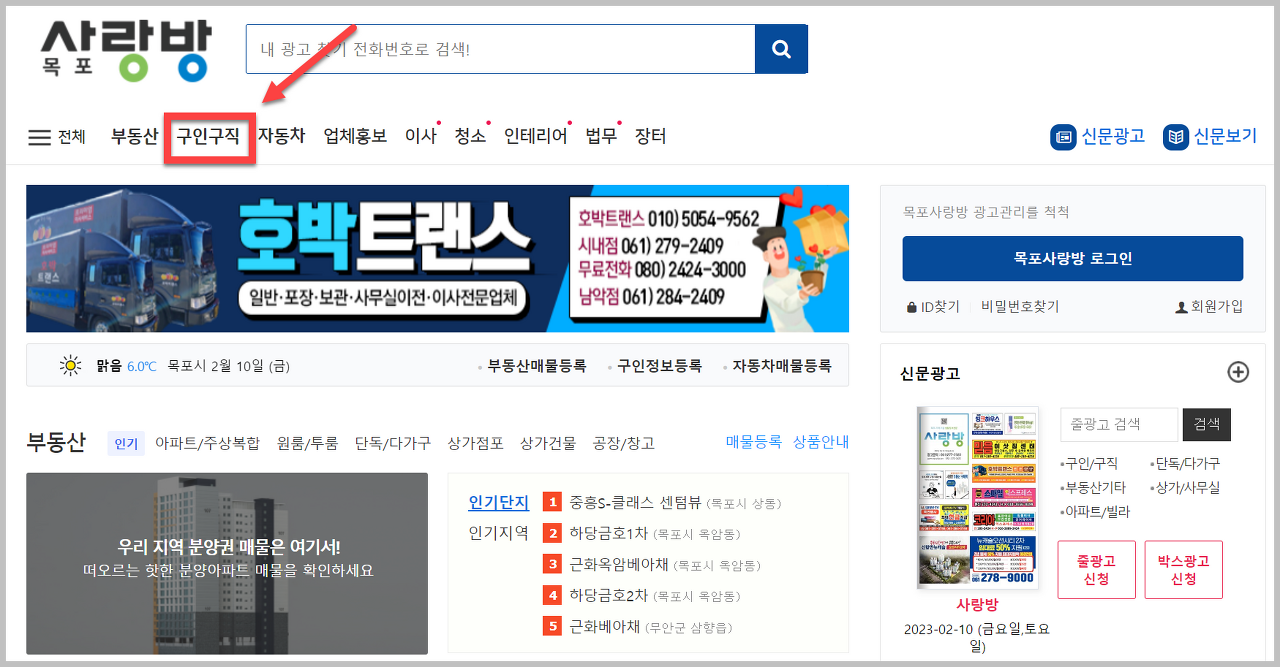The width and height of the screenshot is (1280, 667).
Task: Select the 인기지역 tab
Action: [x=498, y=533]
